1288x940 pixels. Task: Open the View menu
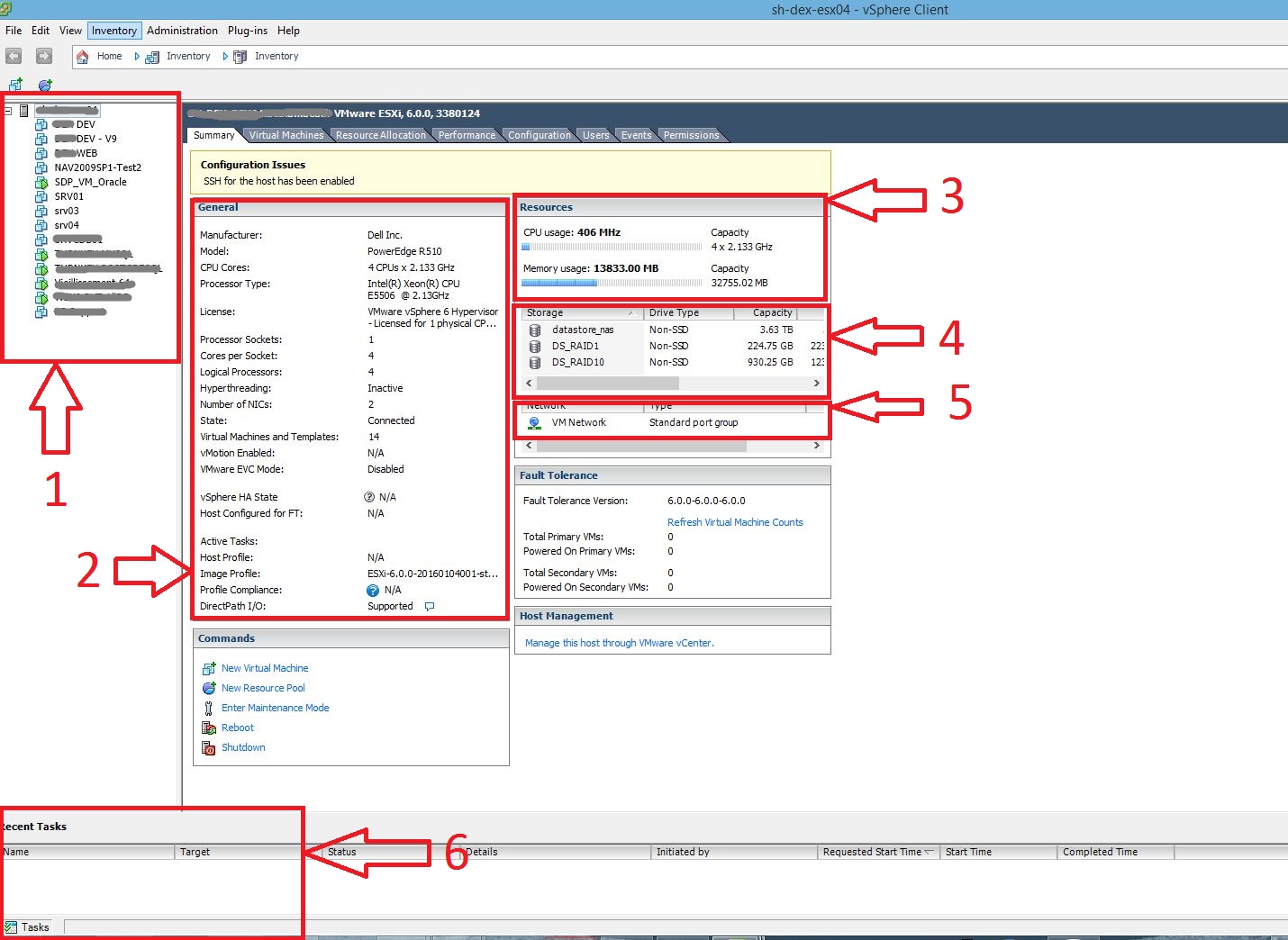point(70,31)
